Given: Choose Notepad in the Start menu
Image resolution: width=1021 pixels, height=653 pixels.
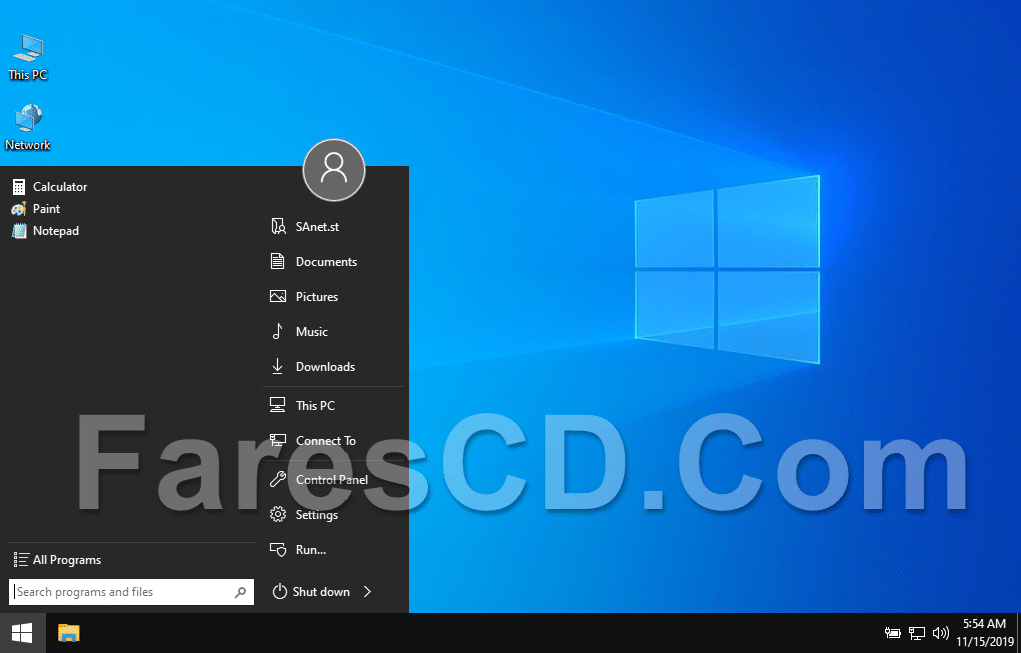Looking at the screenshot, I should tap(56, 231).
